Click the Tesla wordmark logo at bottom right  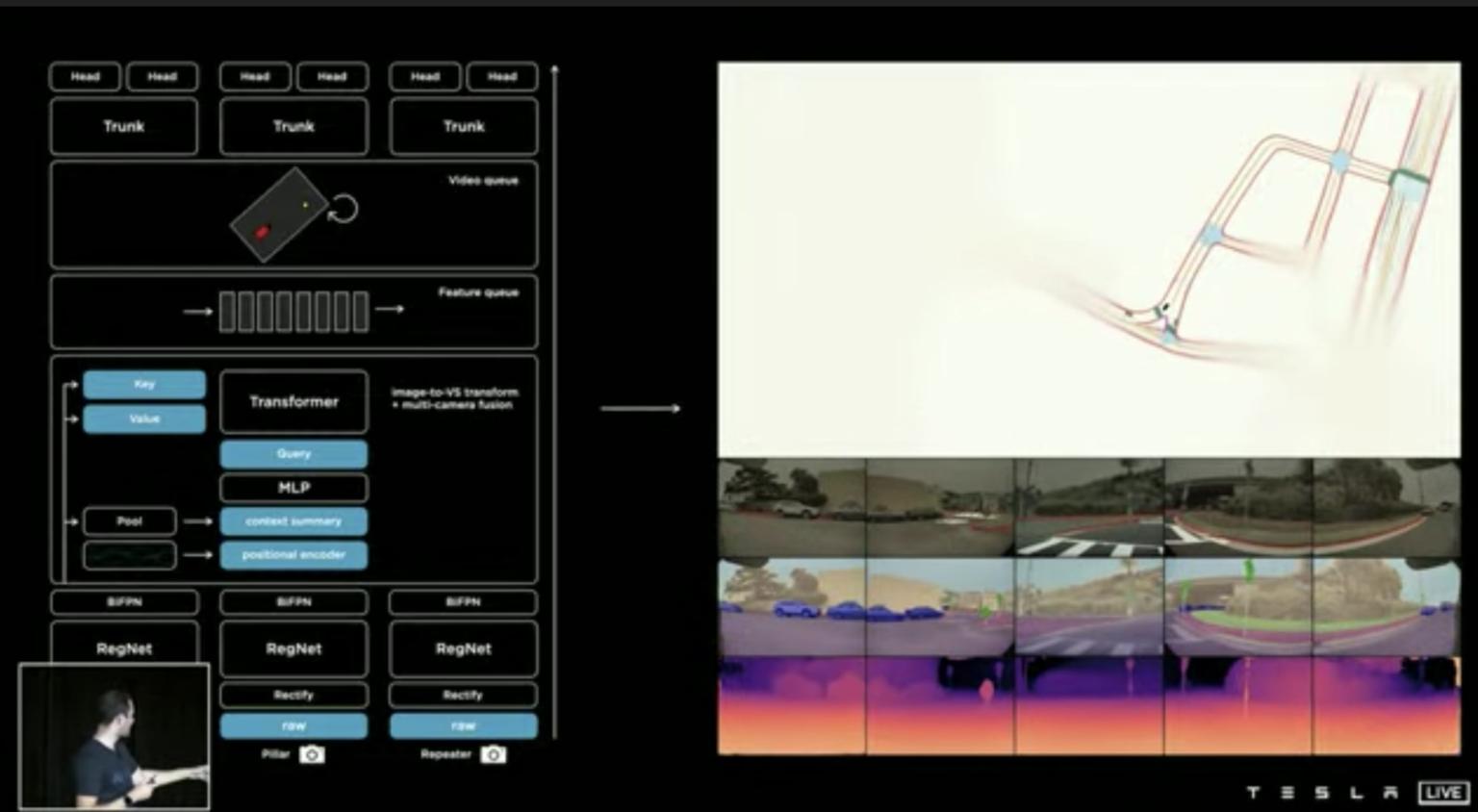(x=1324, y=792)
